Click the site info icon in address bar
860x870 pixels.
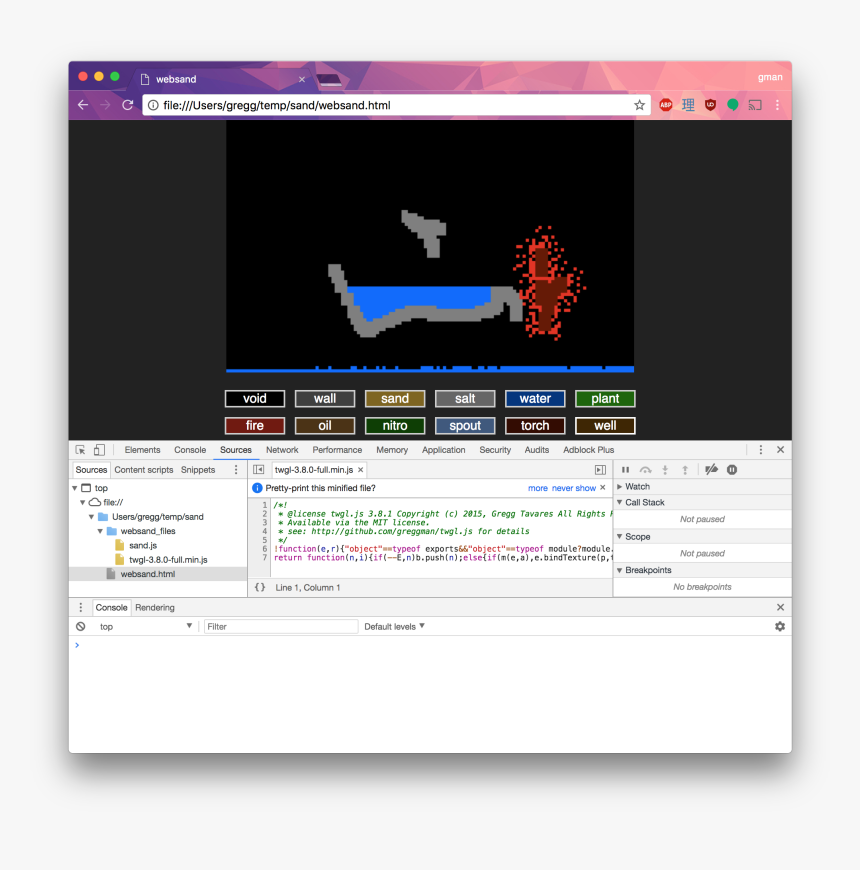click(x=153, y=105)
